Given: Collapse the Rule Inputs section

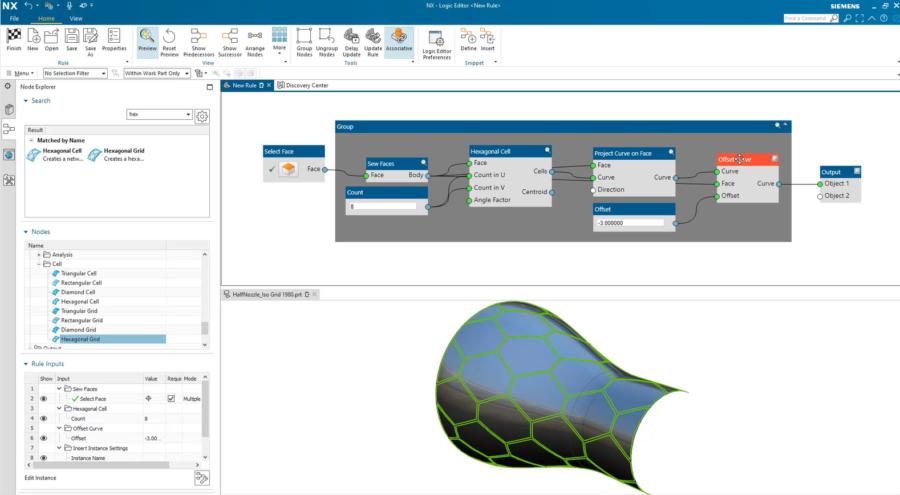Looking at the screenshot, I should pos(26,363).
